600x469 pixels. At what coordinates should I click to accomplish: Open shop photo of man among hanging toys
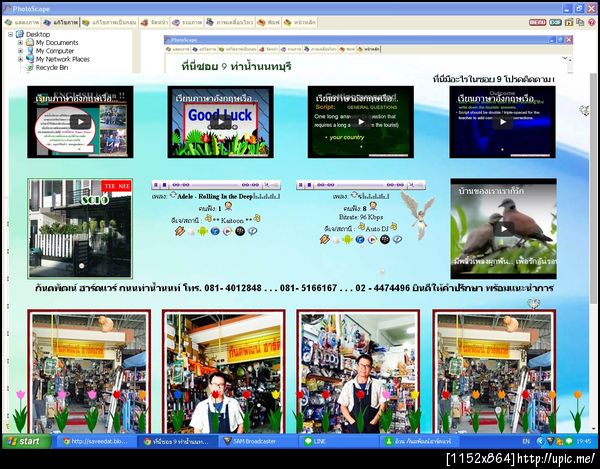[358, 371]
